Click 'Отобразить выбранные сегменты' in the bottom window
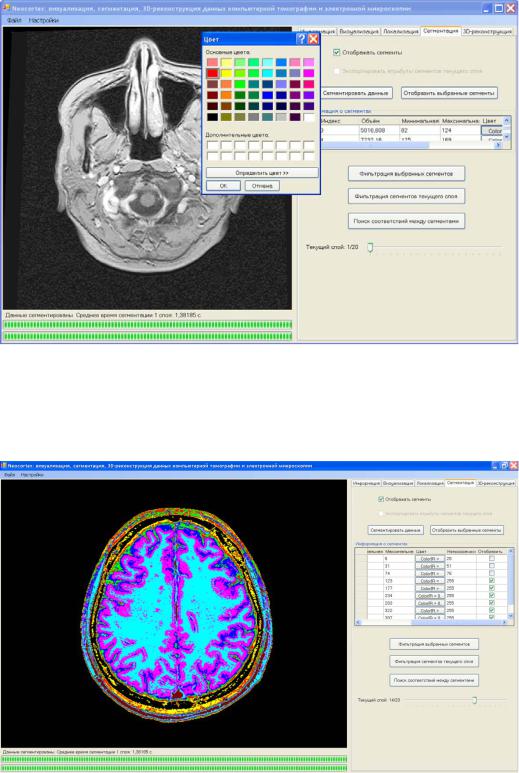519x773 pixels. (467, 530)
